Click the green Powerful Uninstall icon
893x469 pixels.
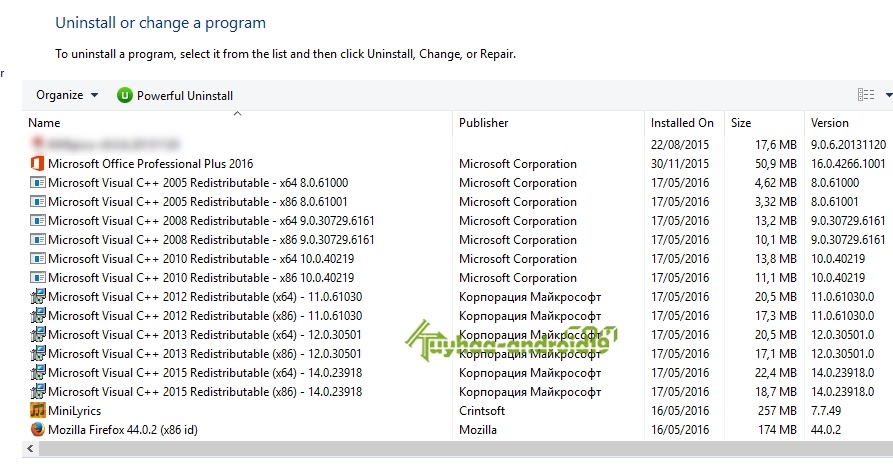click(x=124, y=96)
